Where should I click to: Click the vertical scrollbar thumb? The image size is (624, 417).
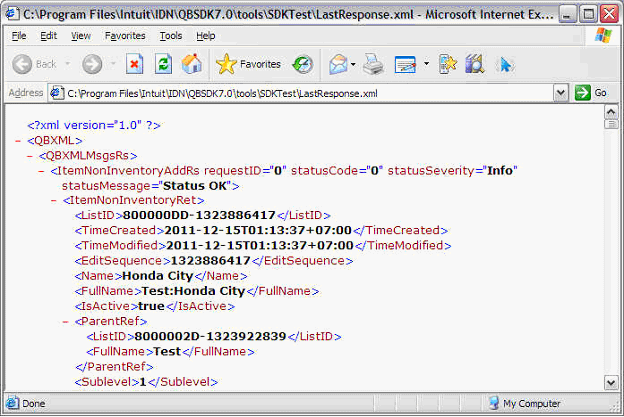click(611, 124)
